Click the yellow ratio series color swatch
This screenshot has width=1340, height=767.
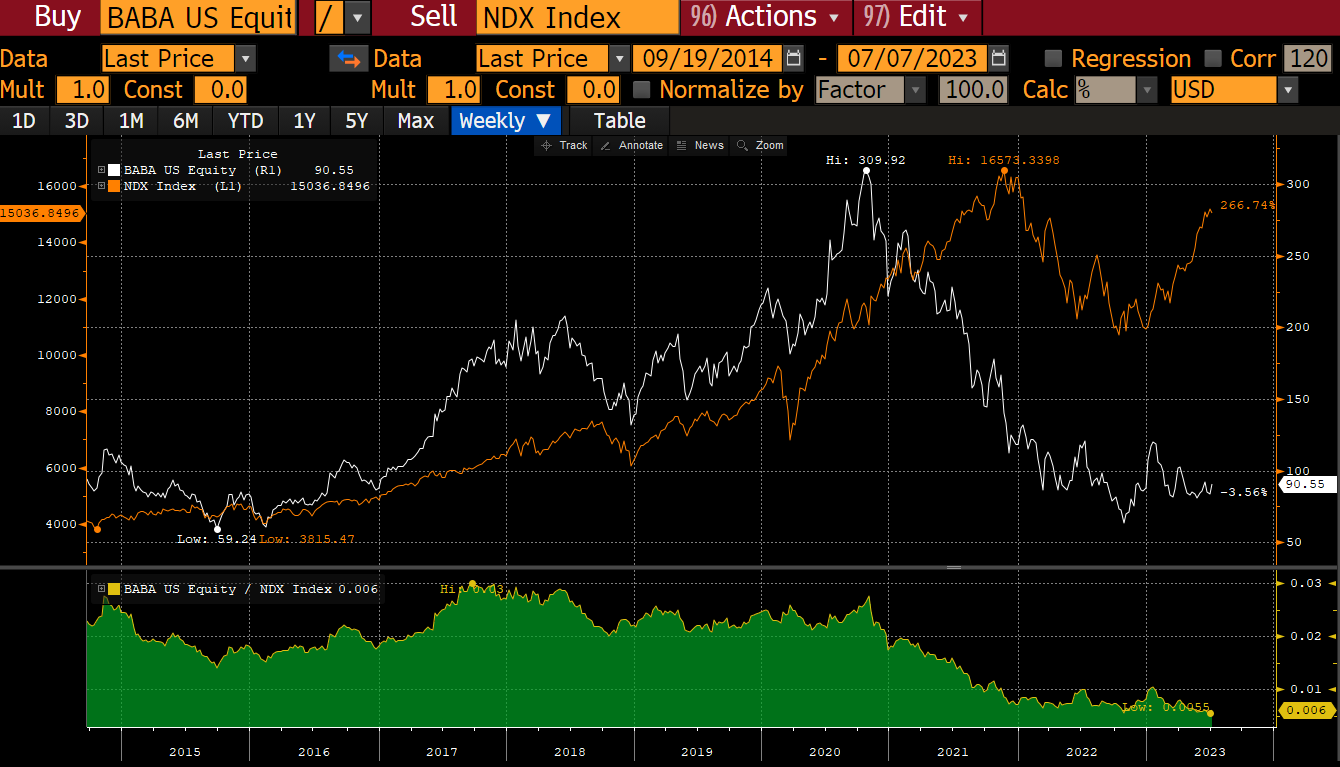pyautogui.click(x=114, y=589)
